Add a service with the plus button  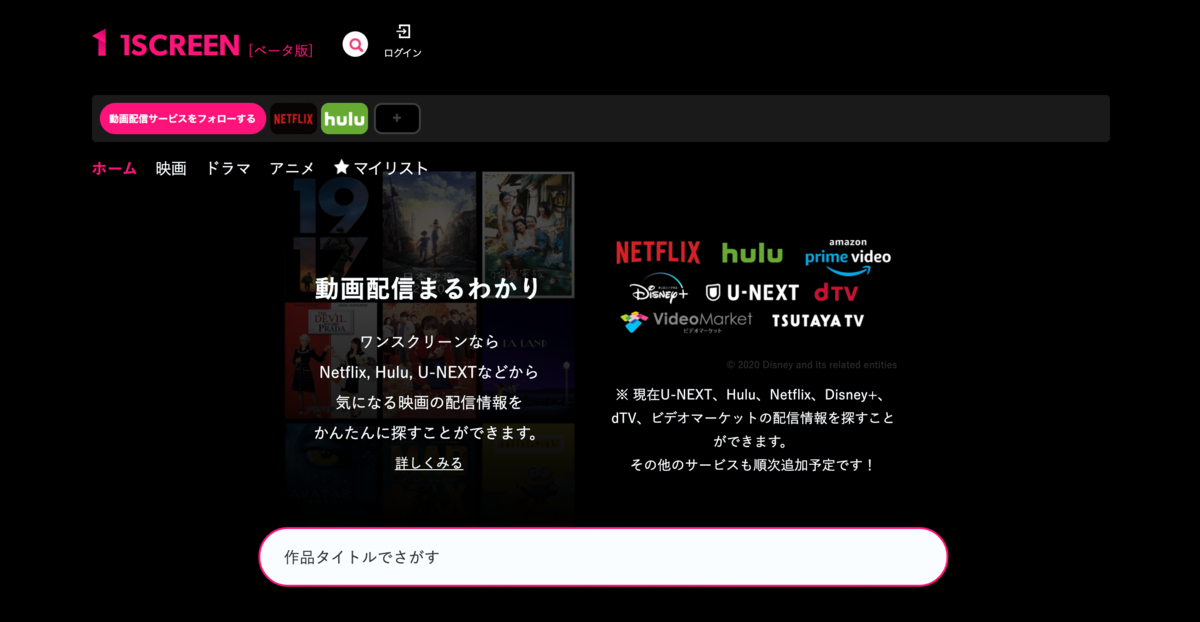397,119
